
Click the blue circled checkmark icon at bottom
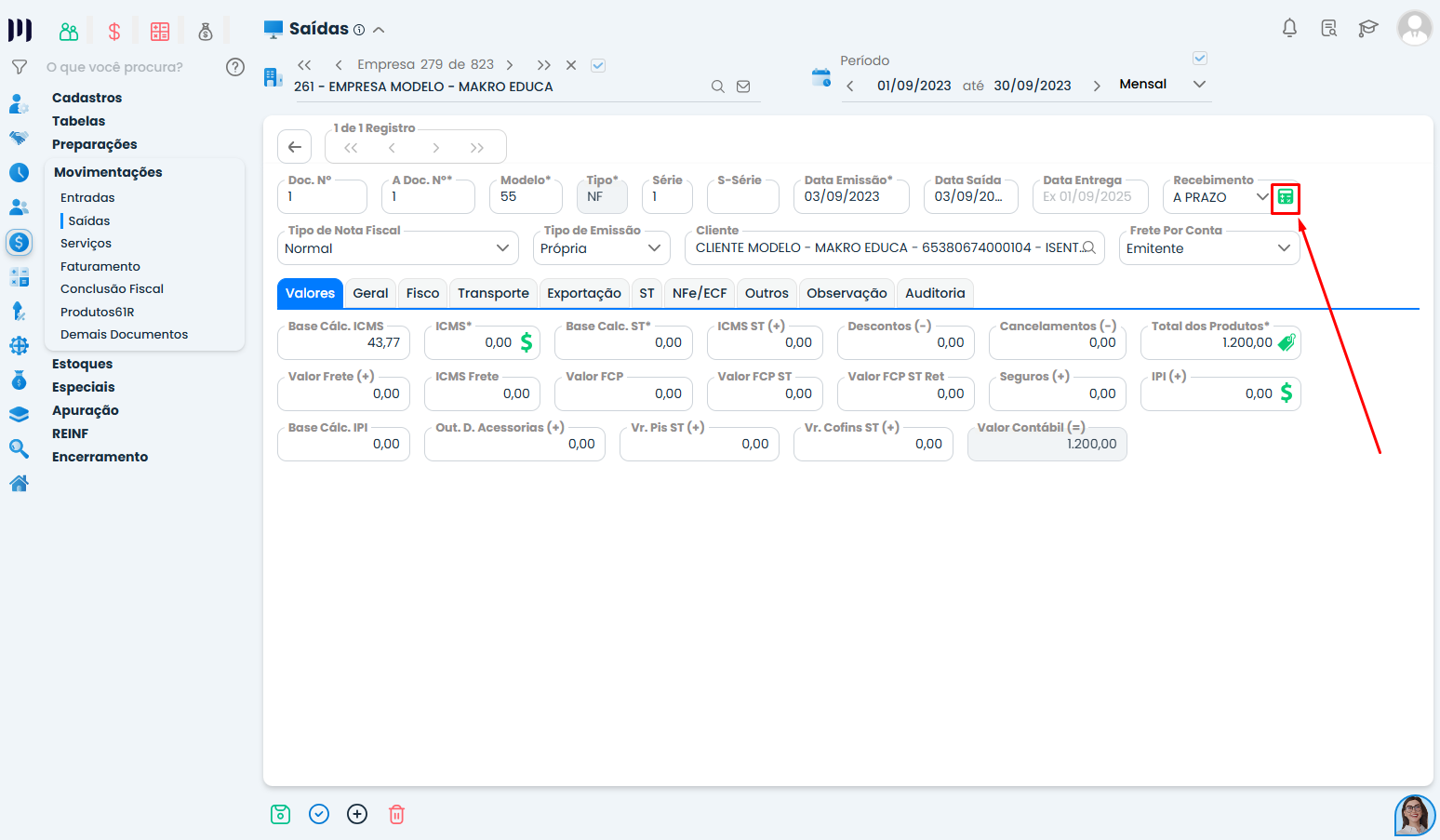(x=319, y=815)
